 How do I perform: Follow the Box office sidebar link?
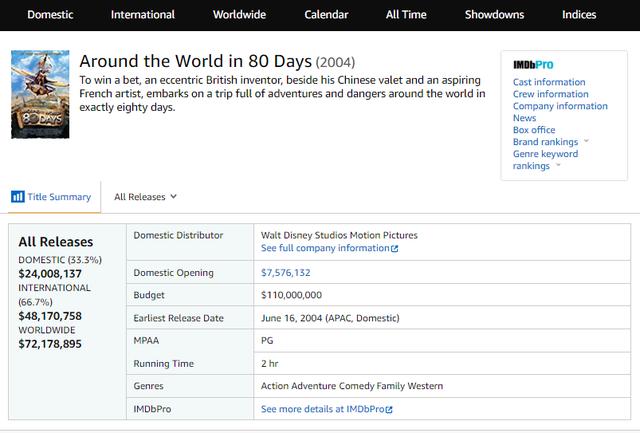click(534, 130)
